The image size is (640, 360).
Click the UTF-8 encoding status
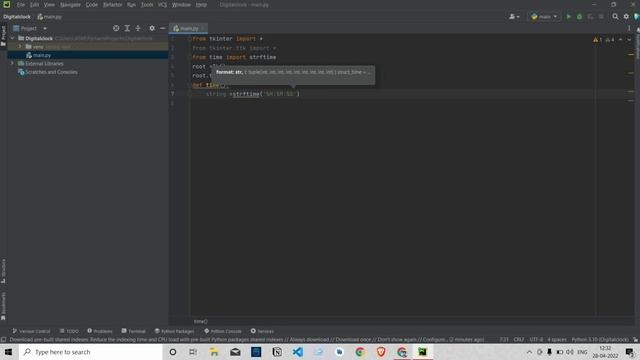(536, 340)
